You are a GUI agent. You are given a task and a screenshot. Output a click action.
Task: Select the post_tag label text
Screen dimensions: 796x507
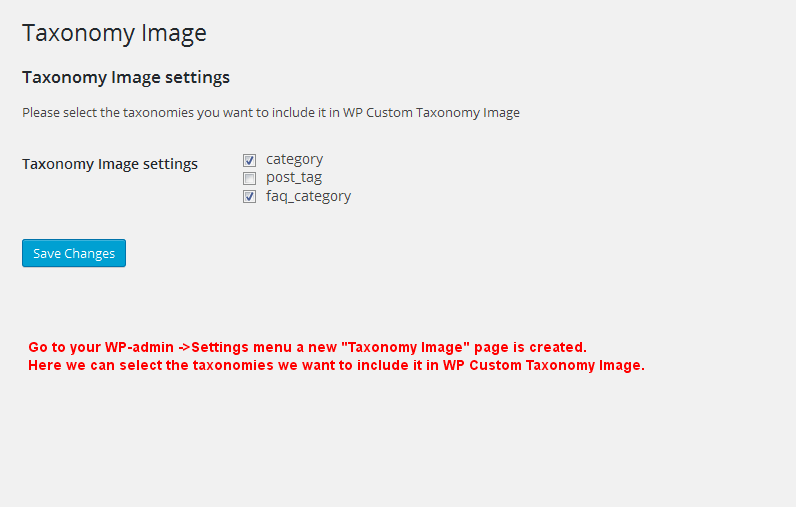294,178
